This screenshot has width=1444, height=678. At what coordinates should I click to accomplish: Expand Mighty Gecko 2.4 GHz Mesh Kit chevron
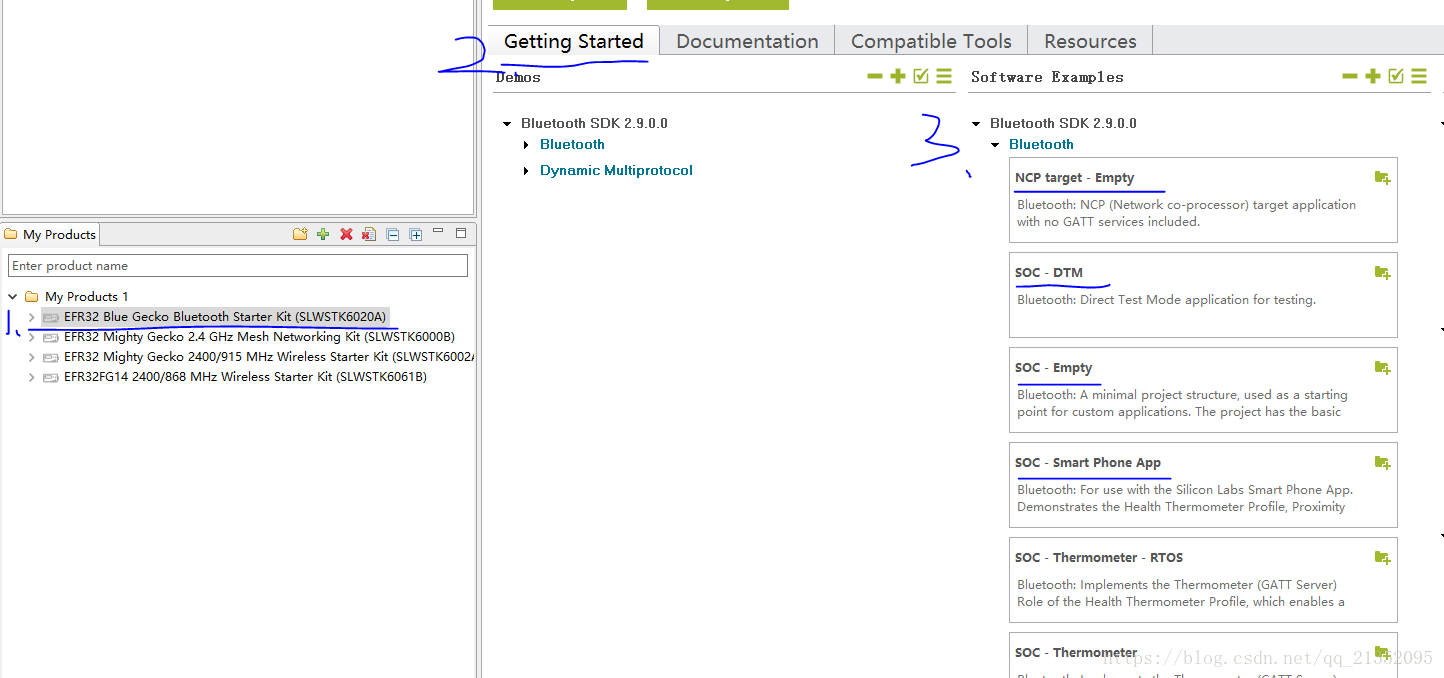coord(32,337)
